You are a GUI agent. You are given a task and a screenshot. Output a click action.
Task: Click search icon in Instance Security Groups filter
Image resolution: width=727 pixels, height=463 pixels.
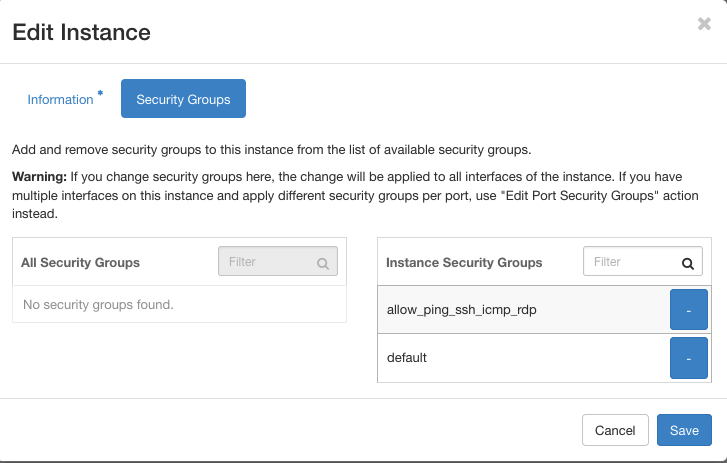point(688,264)
